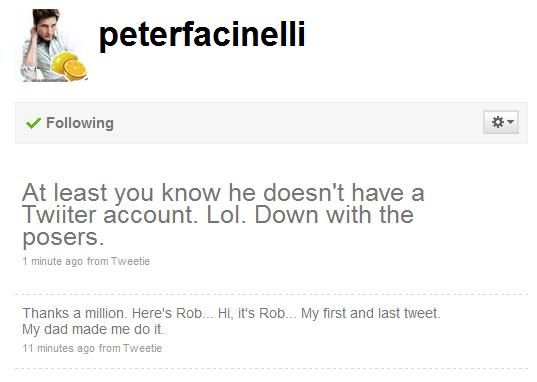Select the "Thanks a million. Here's Rob" tweet line

point(231,313)
